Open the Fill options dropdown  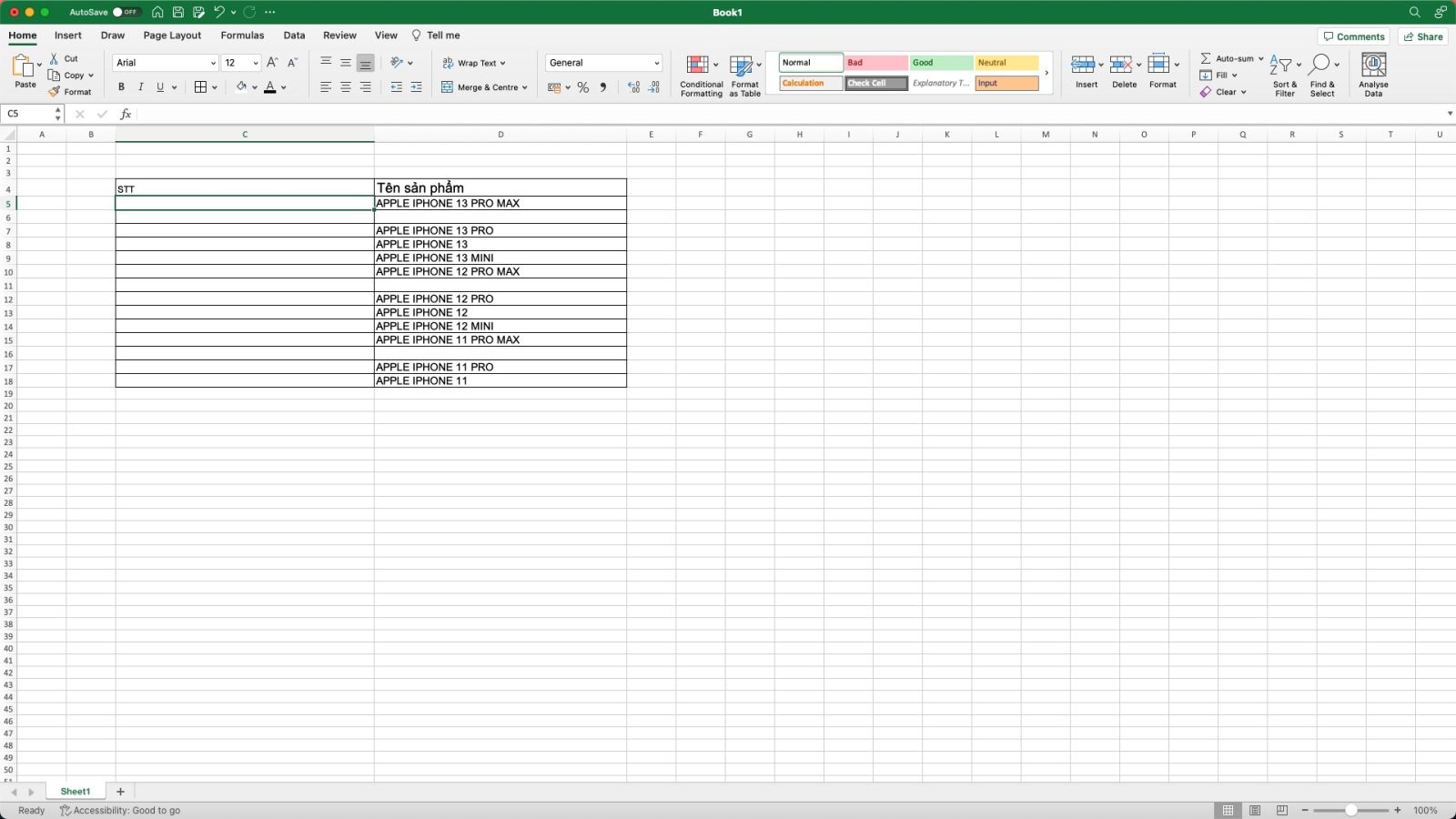coord(1235,75)
